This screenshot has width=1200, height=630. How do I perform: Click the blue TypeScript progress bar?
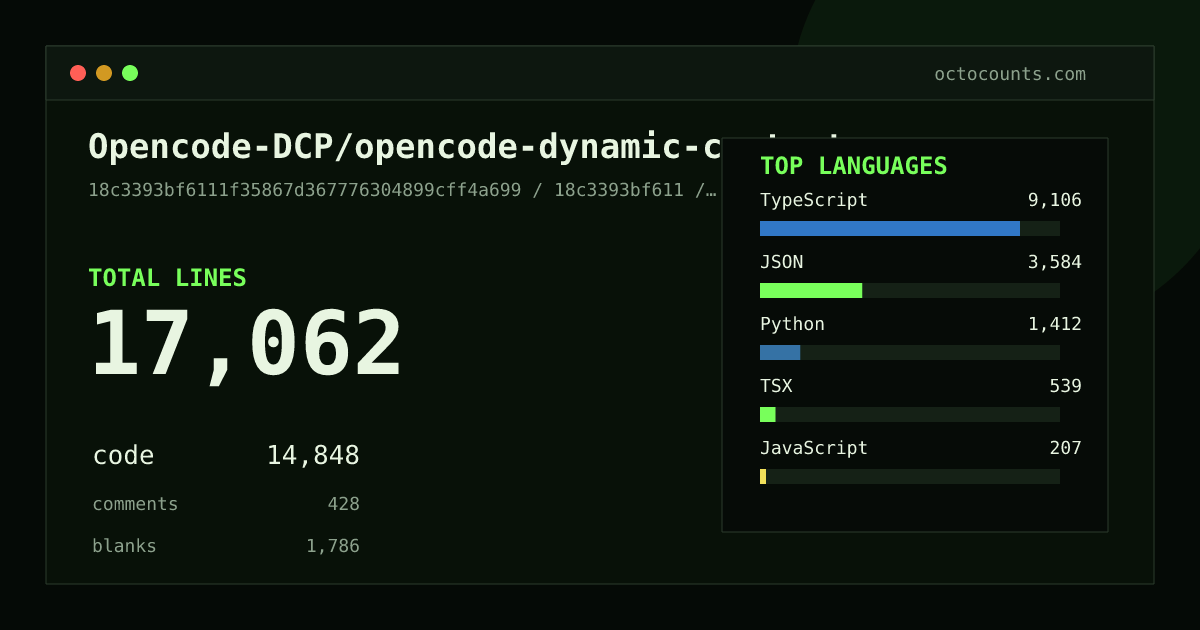coord(890,229)
